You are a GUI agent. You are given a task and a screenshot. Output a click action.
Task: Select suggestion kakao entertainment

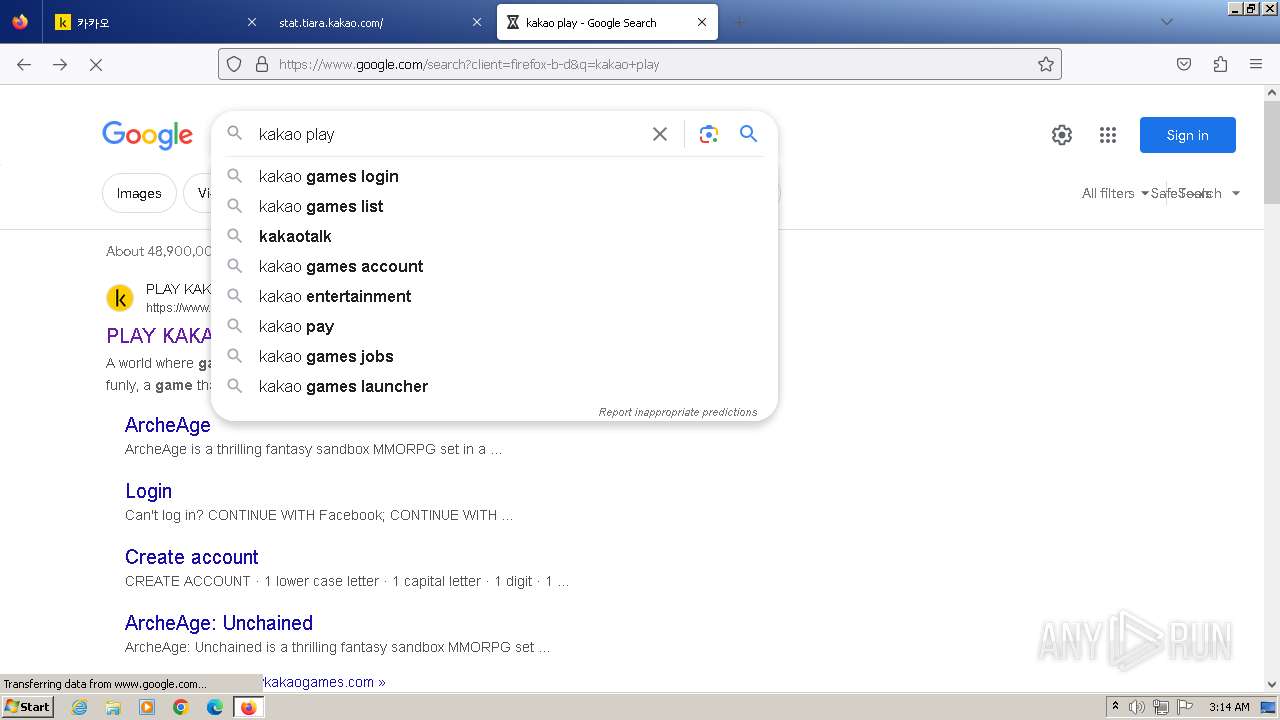coord(494,296)
